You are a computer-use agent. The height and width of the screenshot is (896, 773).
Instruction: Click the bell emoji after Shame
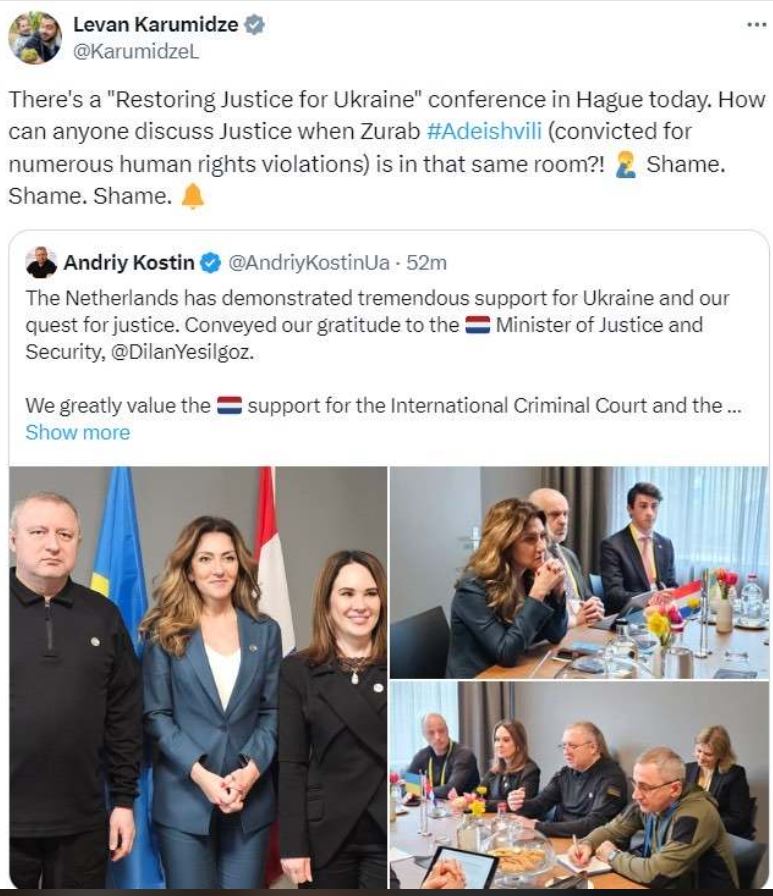click(x=193, y=197)
